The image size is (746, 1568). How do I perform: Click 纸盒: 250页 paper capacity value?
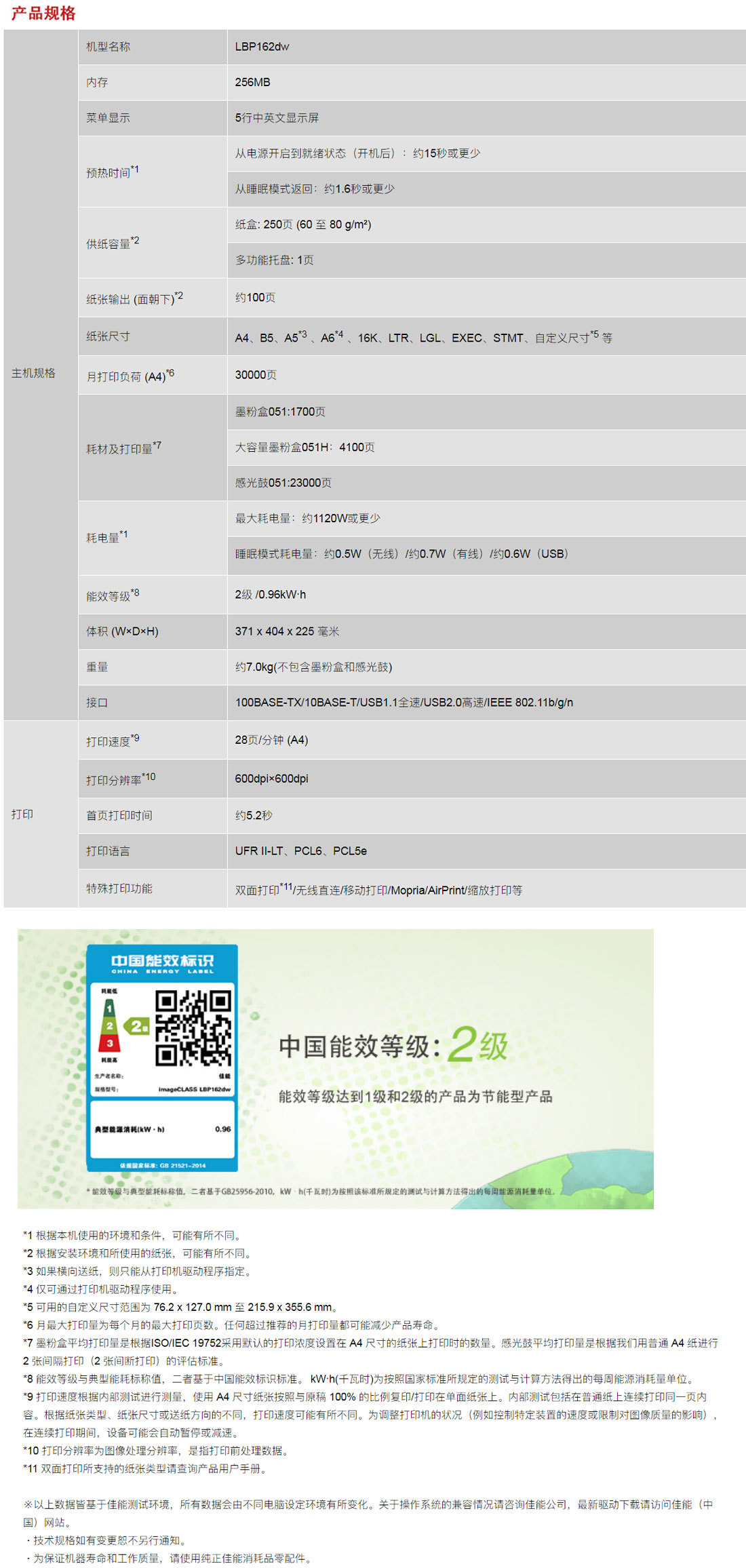pyautogui.click(x=303, y=224)
